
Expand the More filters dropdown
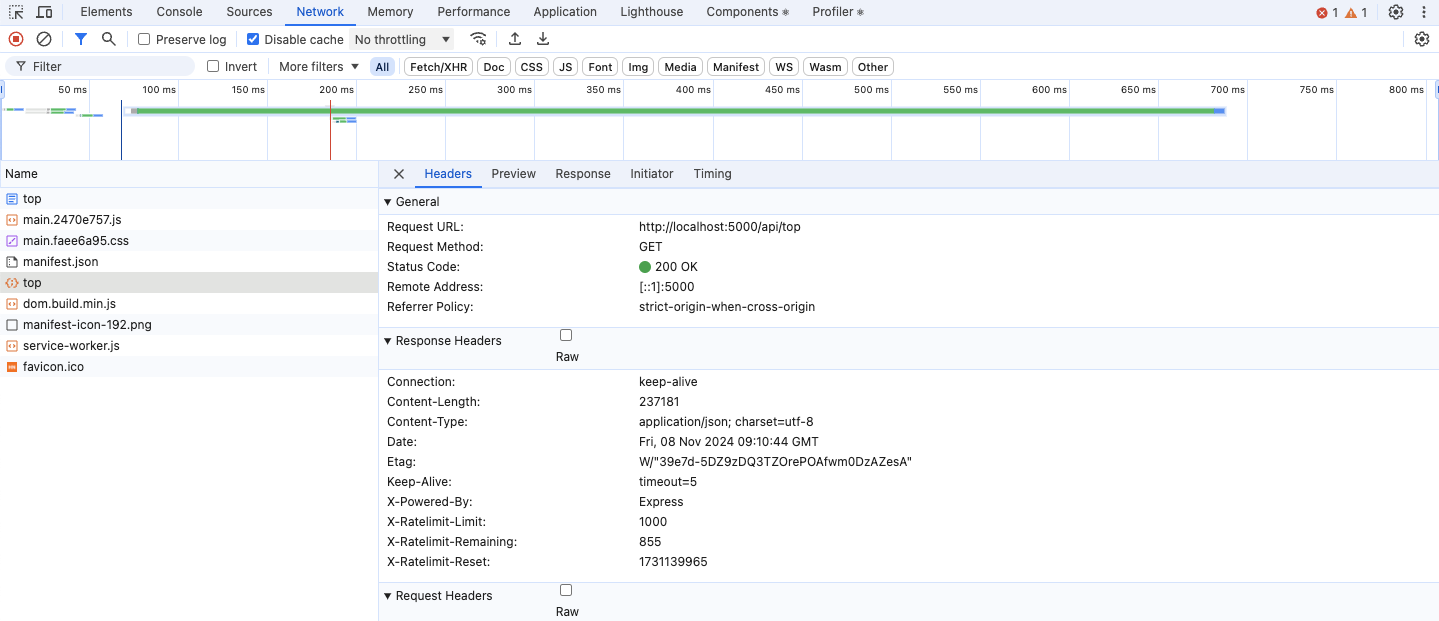coord(318,66)
